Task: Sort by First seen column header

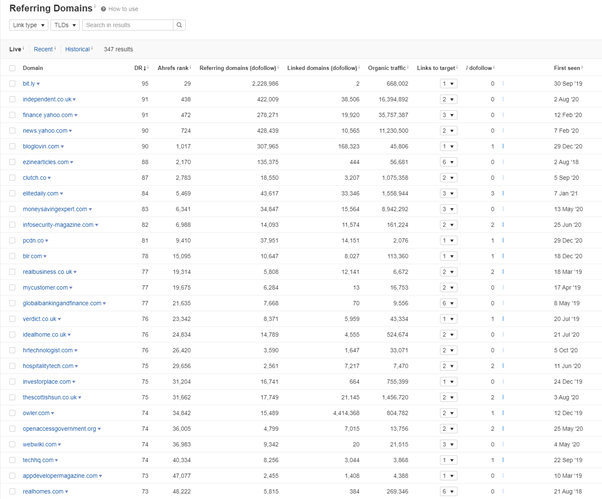Action: click(x=567, y=68)
